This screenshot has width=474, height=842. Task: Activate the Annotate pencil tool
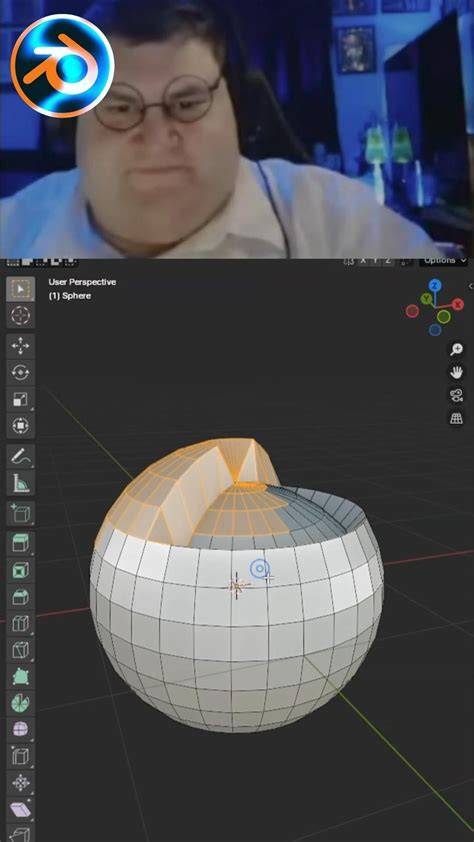coord(20,456)
